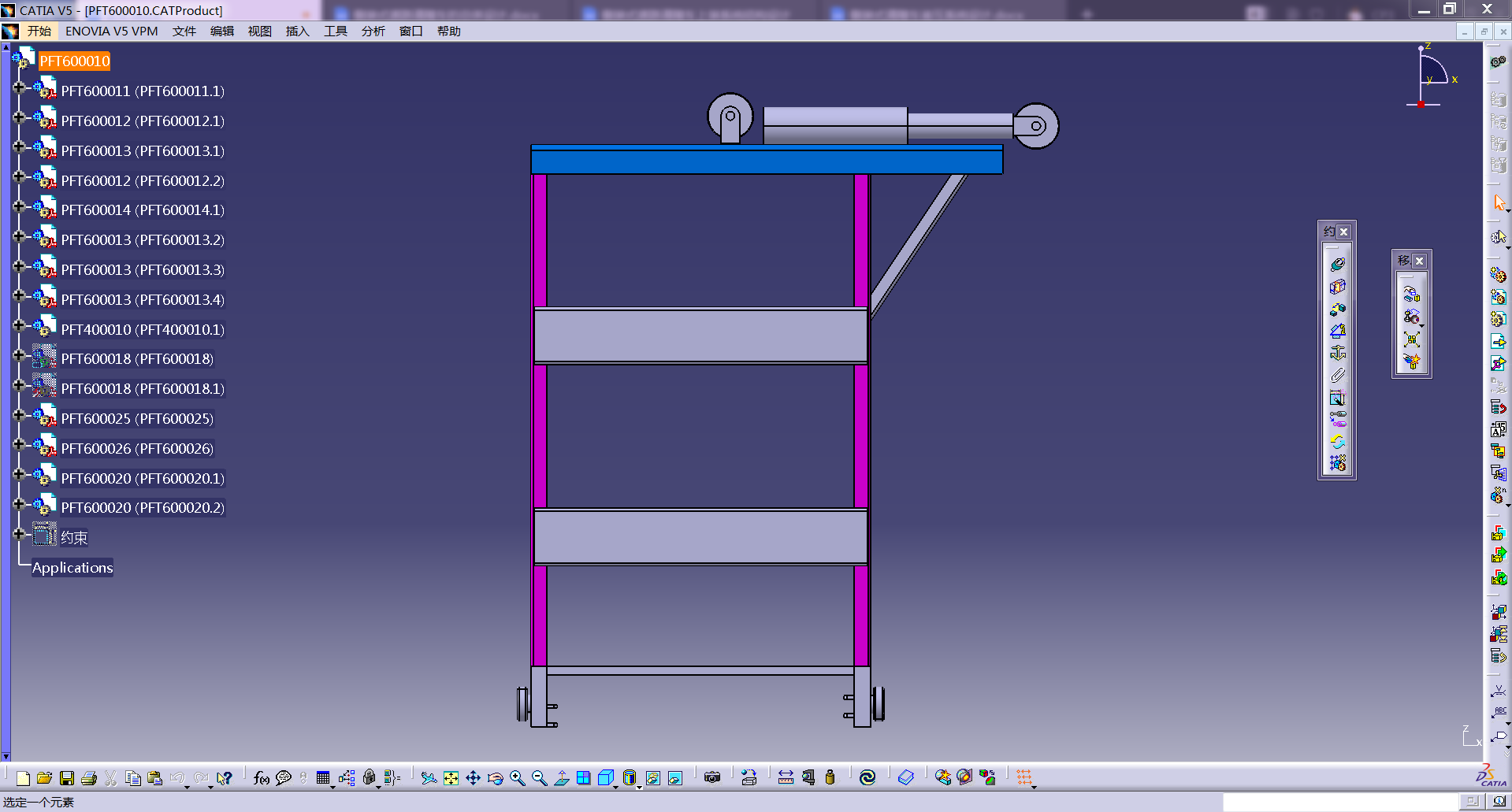This screenshot has width=1512, height=812.
Task: Select the Manipulation tool in move toolbar
Action: pyautogui.click(x=1412, y=295)
